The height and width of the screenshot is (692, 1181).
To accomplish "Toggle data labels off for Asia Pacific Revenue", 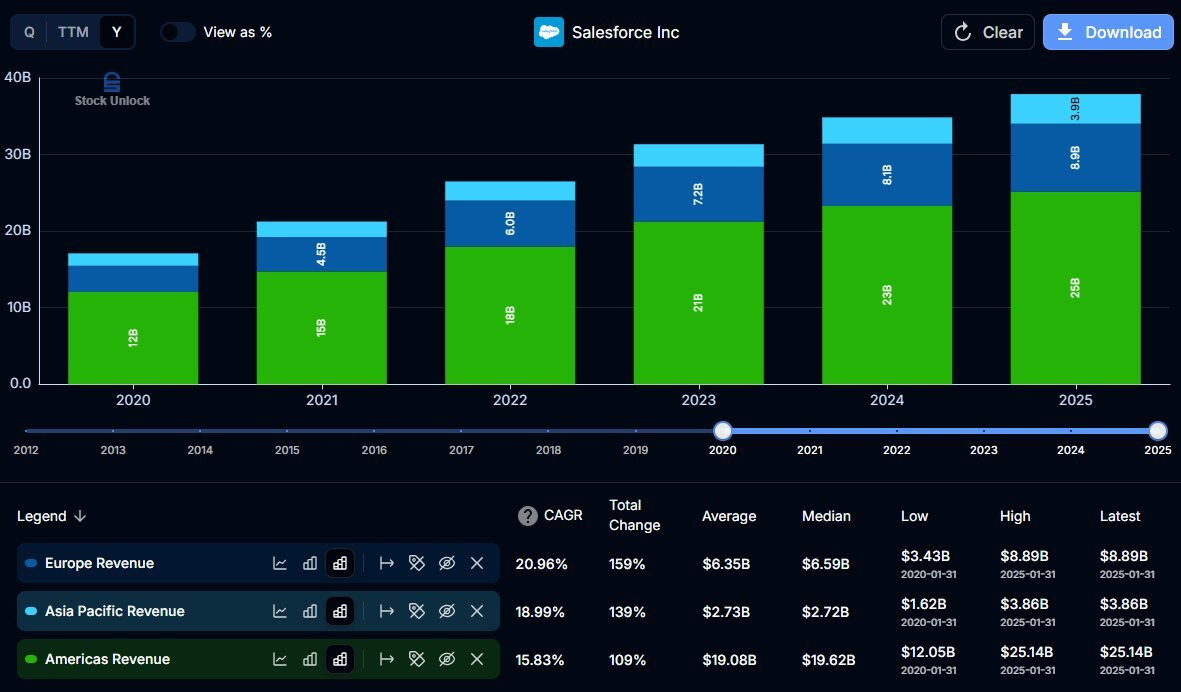I will [x=417, y=611].
